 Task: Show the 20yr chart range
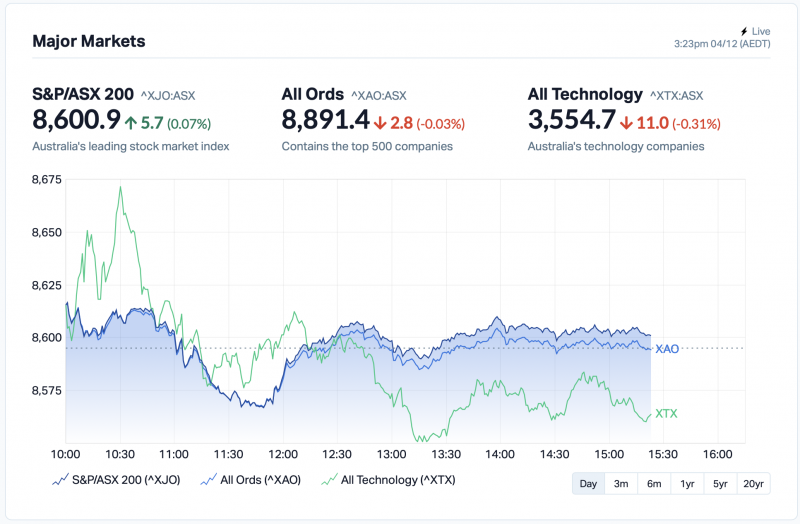pos(754,484)
